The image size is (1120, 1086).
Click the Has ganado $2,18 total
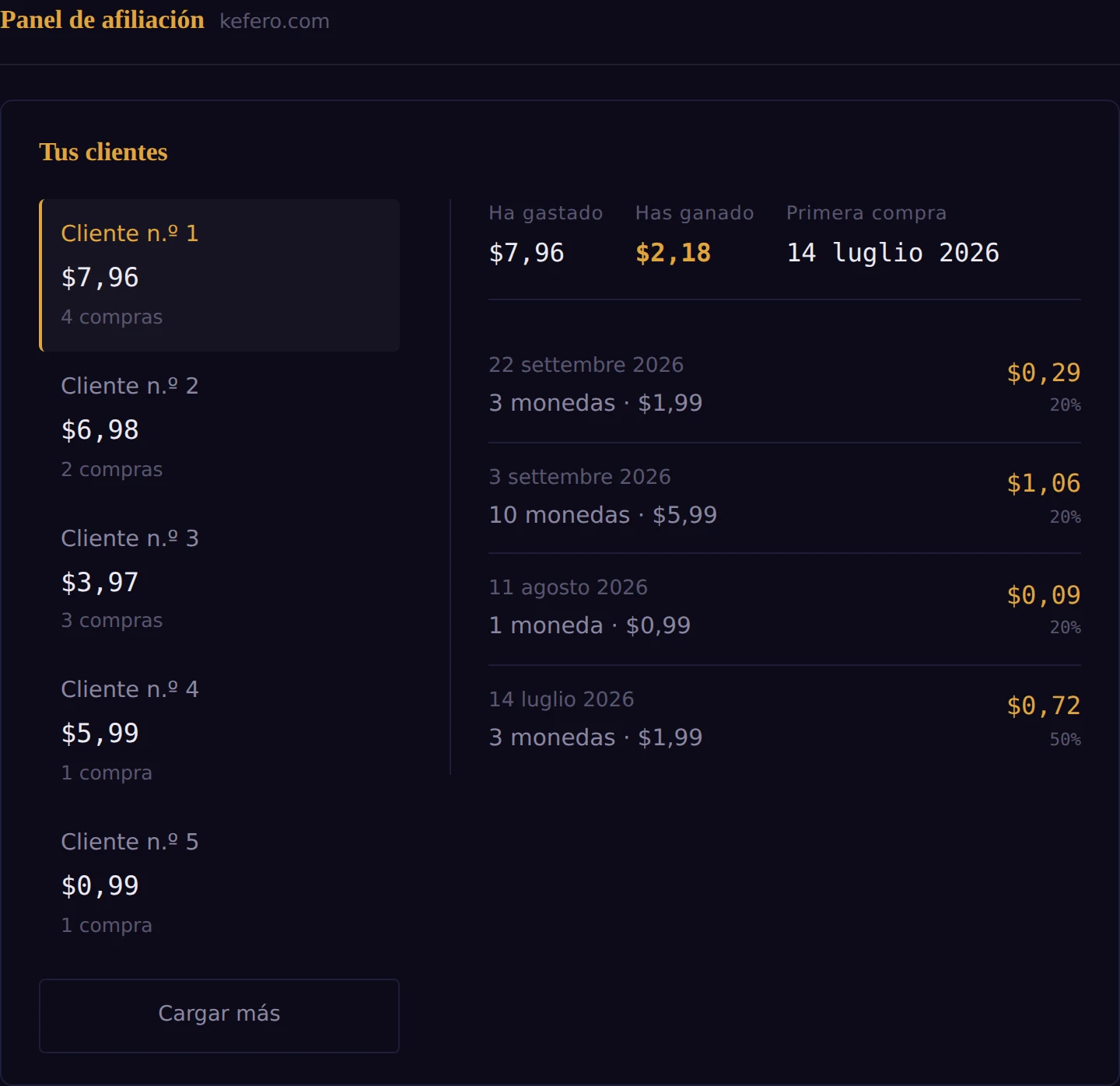tap(674, 253)
